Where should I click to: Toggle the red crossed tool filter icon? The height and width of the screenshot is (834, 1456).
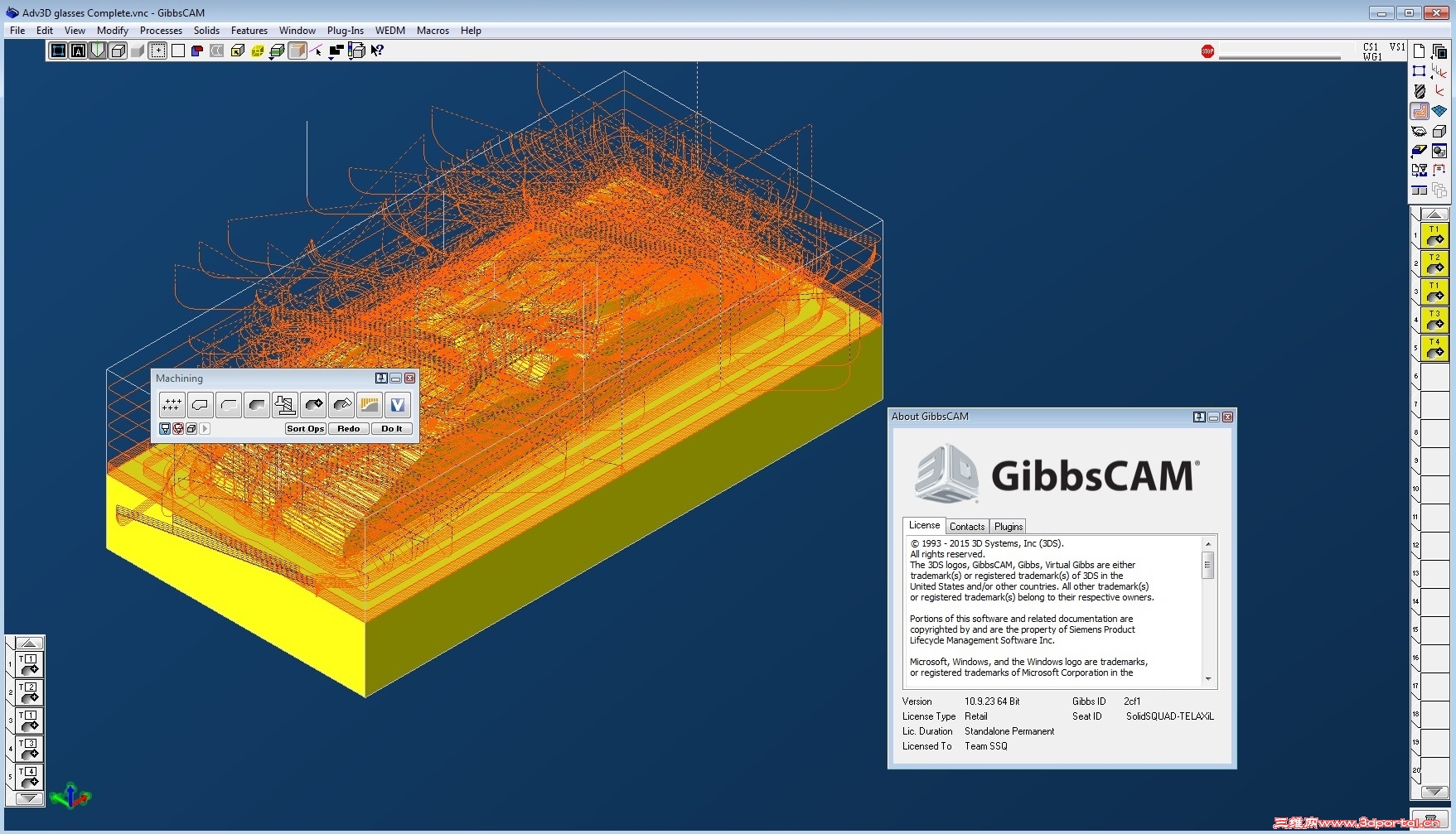tap(178, 429)
